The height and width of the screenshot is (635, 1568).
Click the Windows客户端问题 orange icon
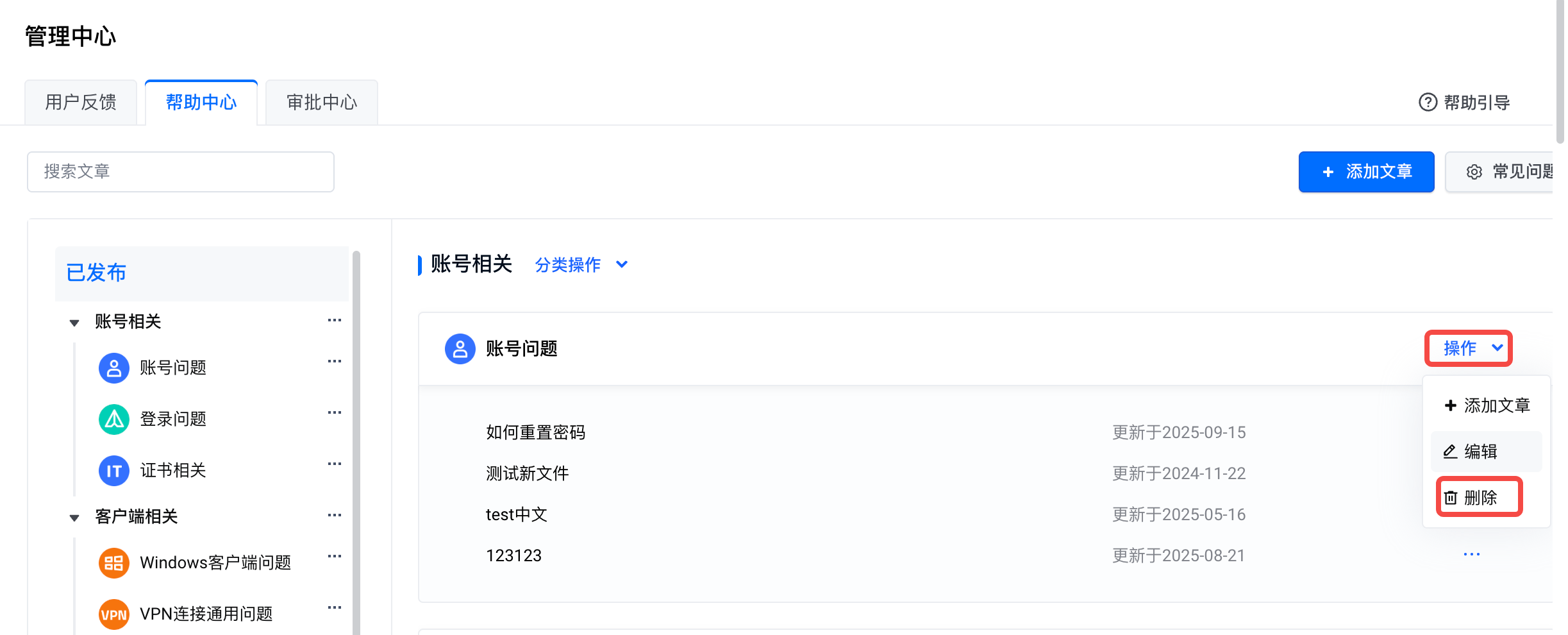[114, 563]
